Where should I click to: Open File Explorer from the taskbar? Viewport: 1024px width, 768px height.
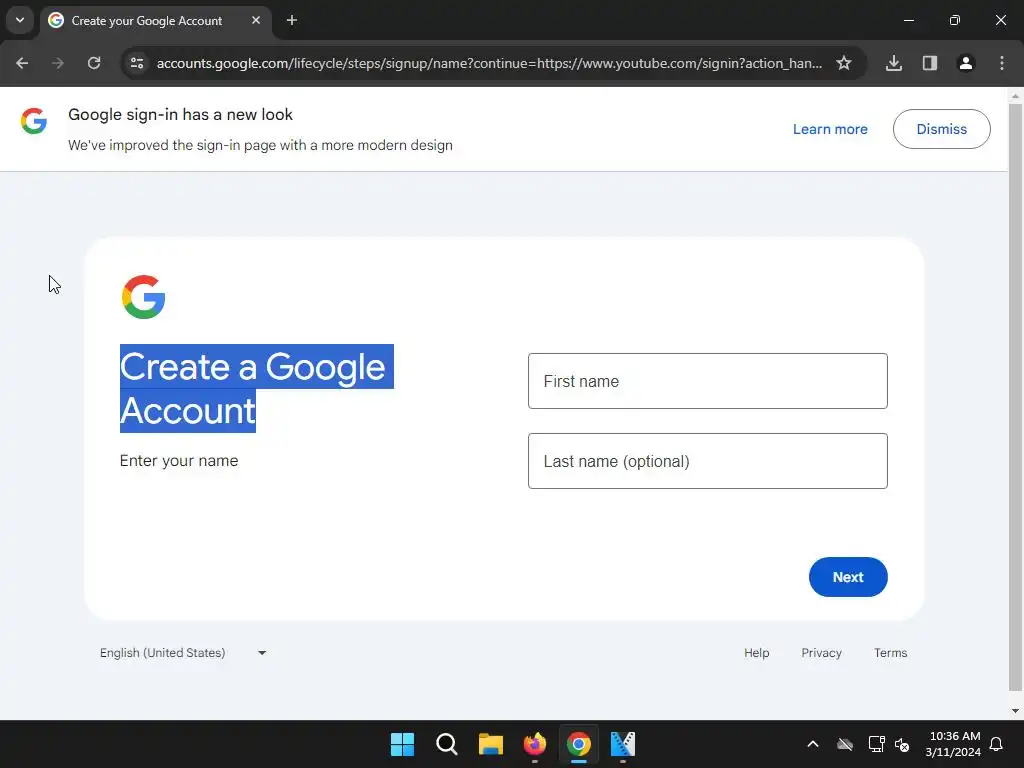pos(490,744)
